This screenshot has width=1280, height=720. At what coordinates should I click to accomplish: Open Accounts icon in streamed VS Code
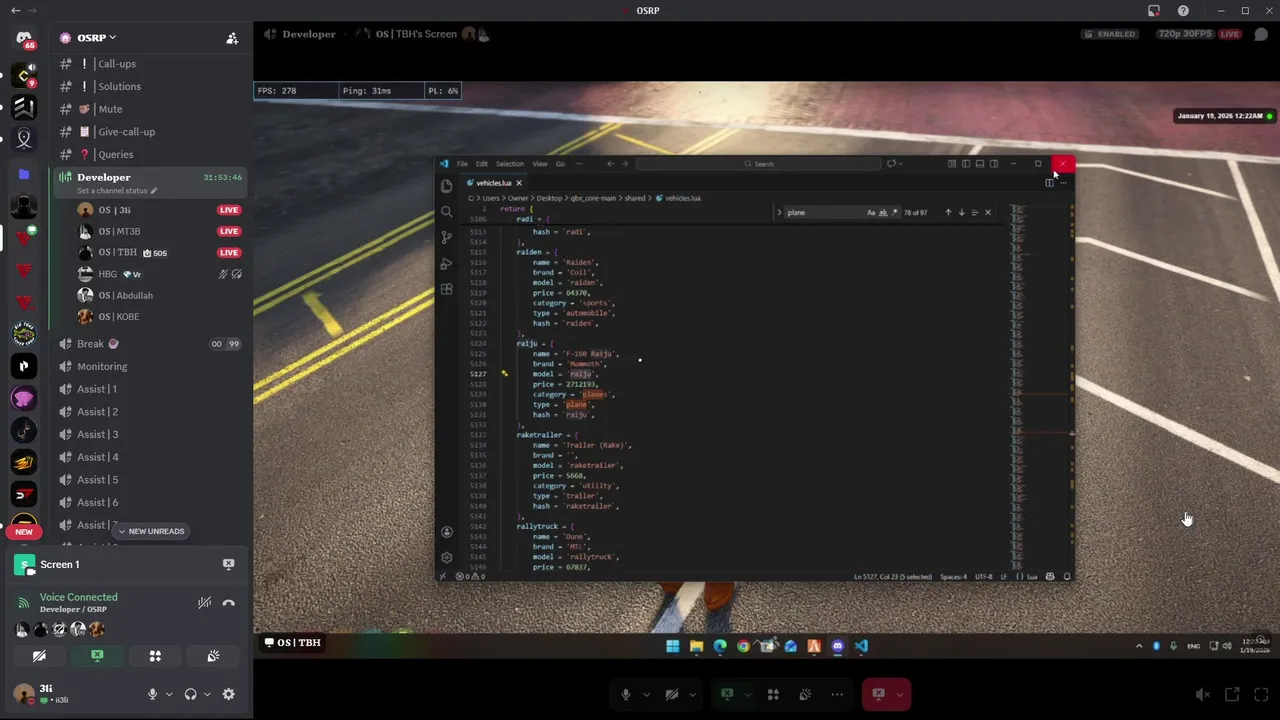[446, 532]
